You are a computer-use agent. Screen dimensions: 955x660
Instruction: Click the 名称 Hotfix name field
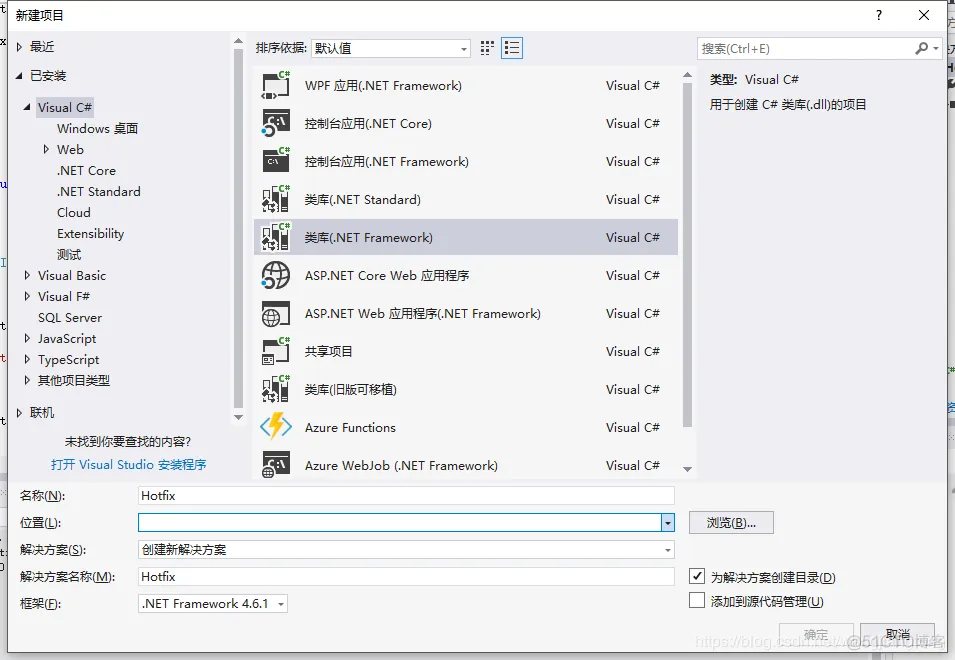406,496
